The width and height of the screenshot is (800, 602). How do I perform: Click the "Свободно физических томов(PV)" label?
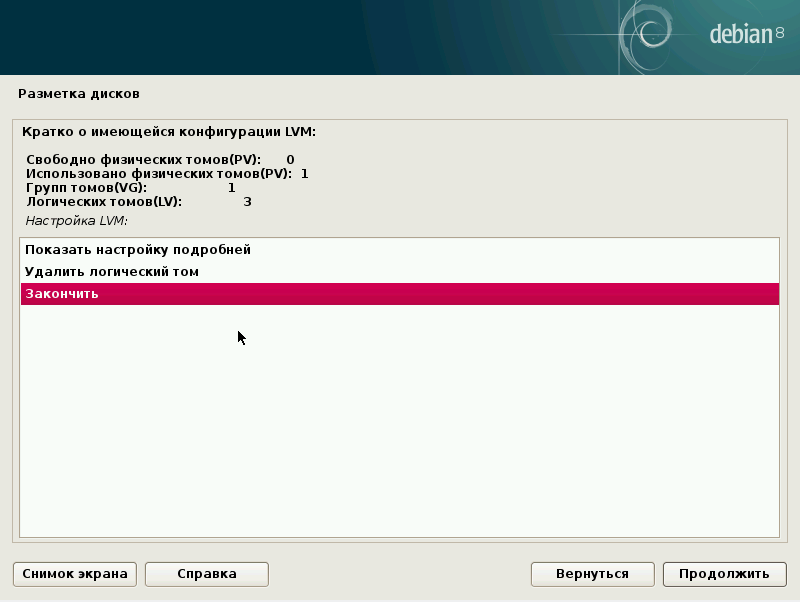pyautogui.click(x=143, y=160)
